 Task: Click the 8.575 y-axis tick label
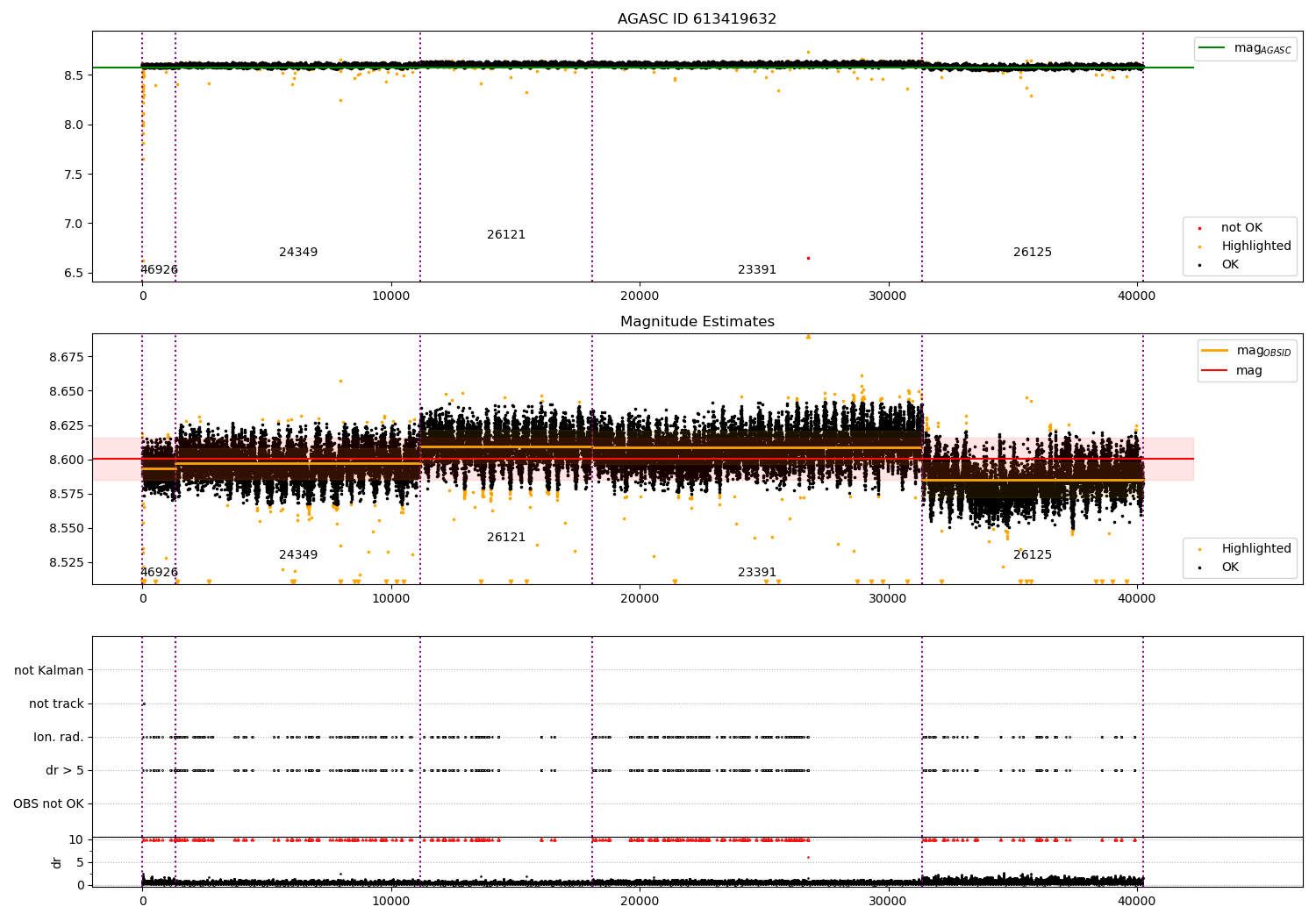pos(66,495)
